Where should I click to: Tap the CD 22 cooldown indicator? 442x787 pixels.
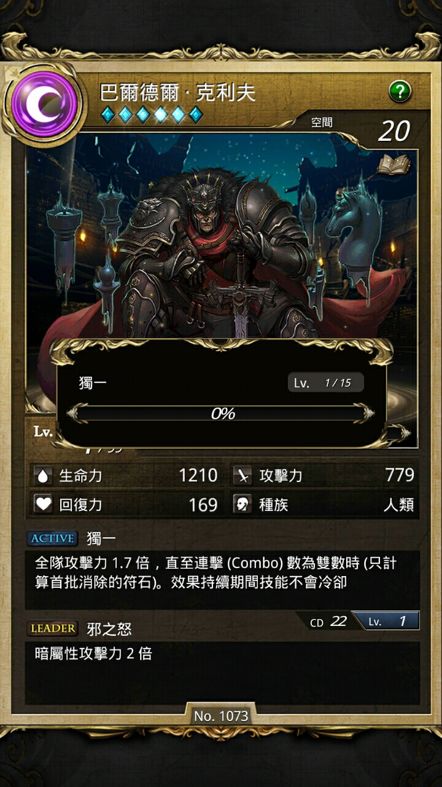tap(328, 621)
